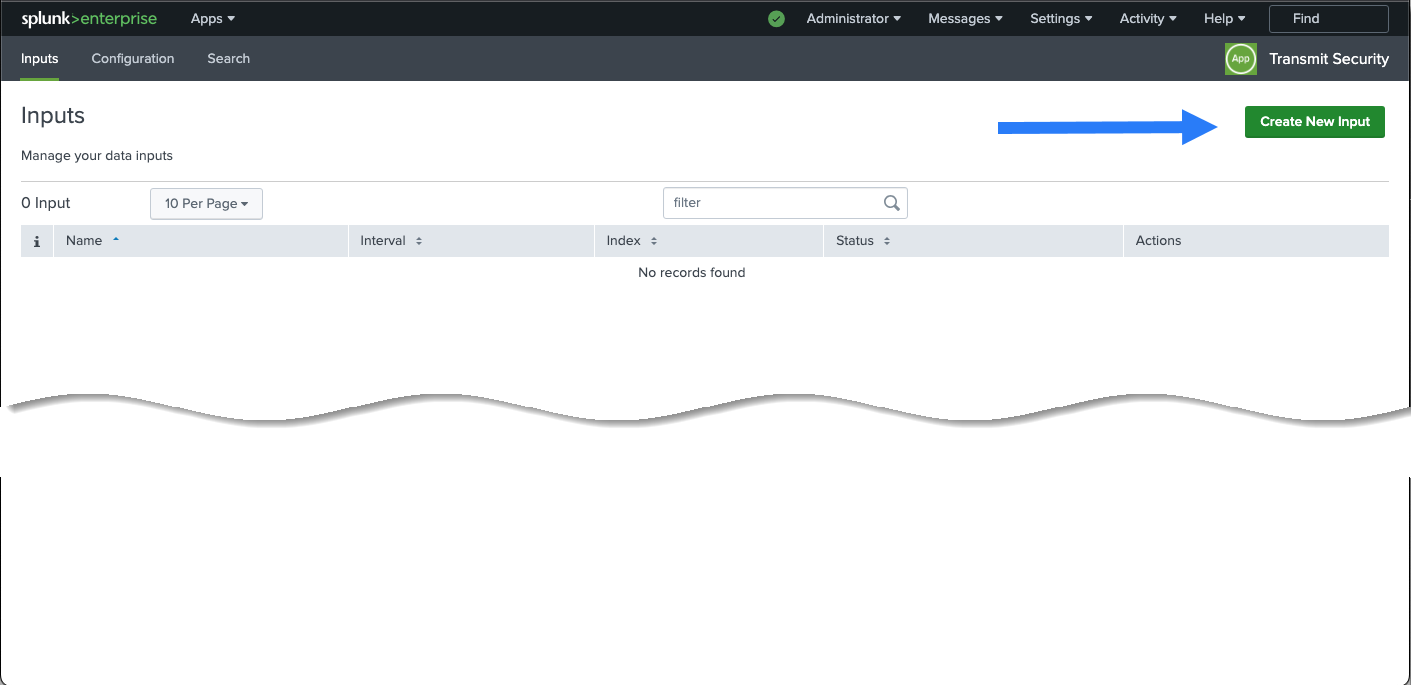Click the Create New Input button
The height and width of the screenshot is (685, 1411).
point(1314,122)
